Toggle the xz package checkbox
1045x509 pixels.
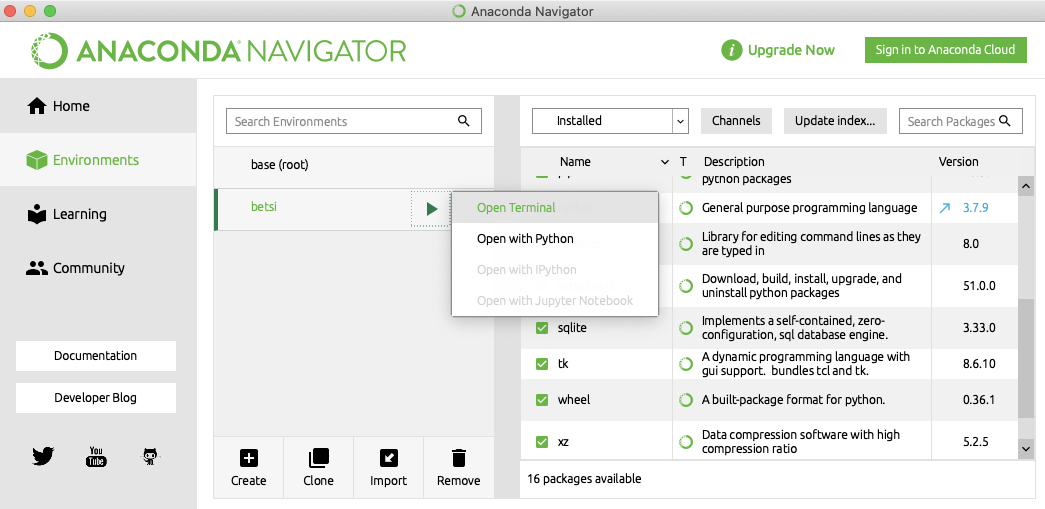(x=542, y=442)
